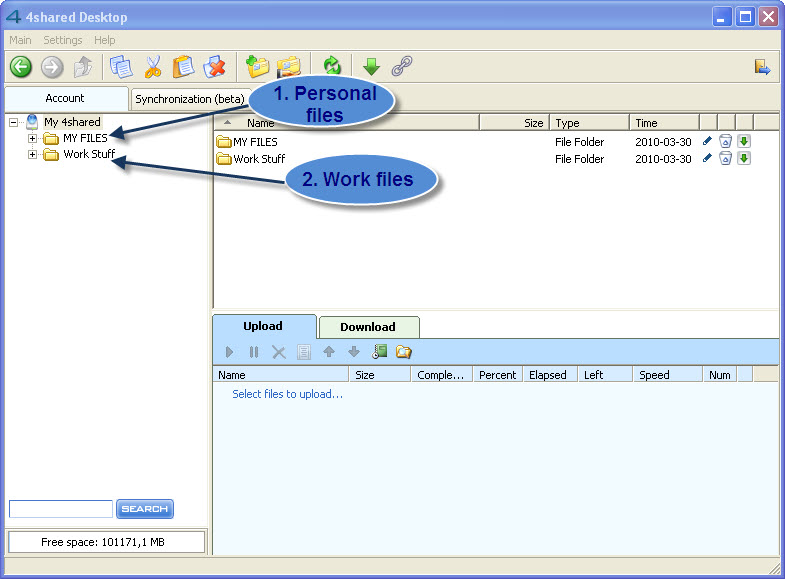
Task: Click the Num column header
Action: (719, 375)
